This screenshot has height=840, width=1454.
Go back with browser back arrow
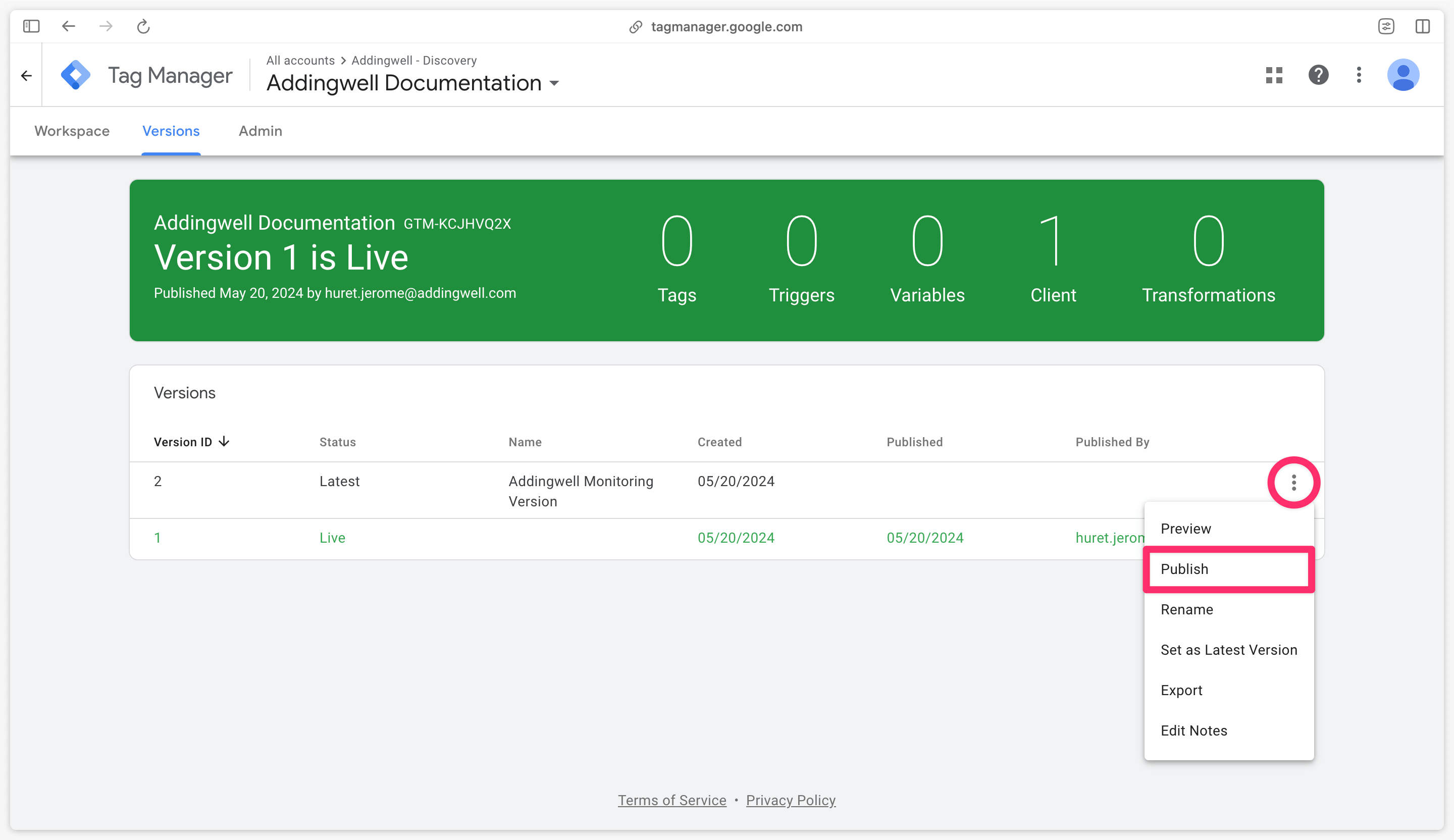(x=69, y=27)
